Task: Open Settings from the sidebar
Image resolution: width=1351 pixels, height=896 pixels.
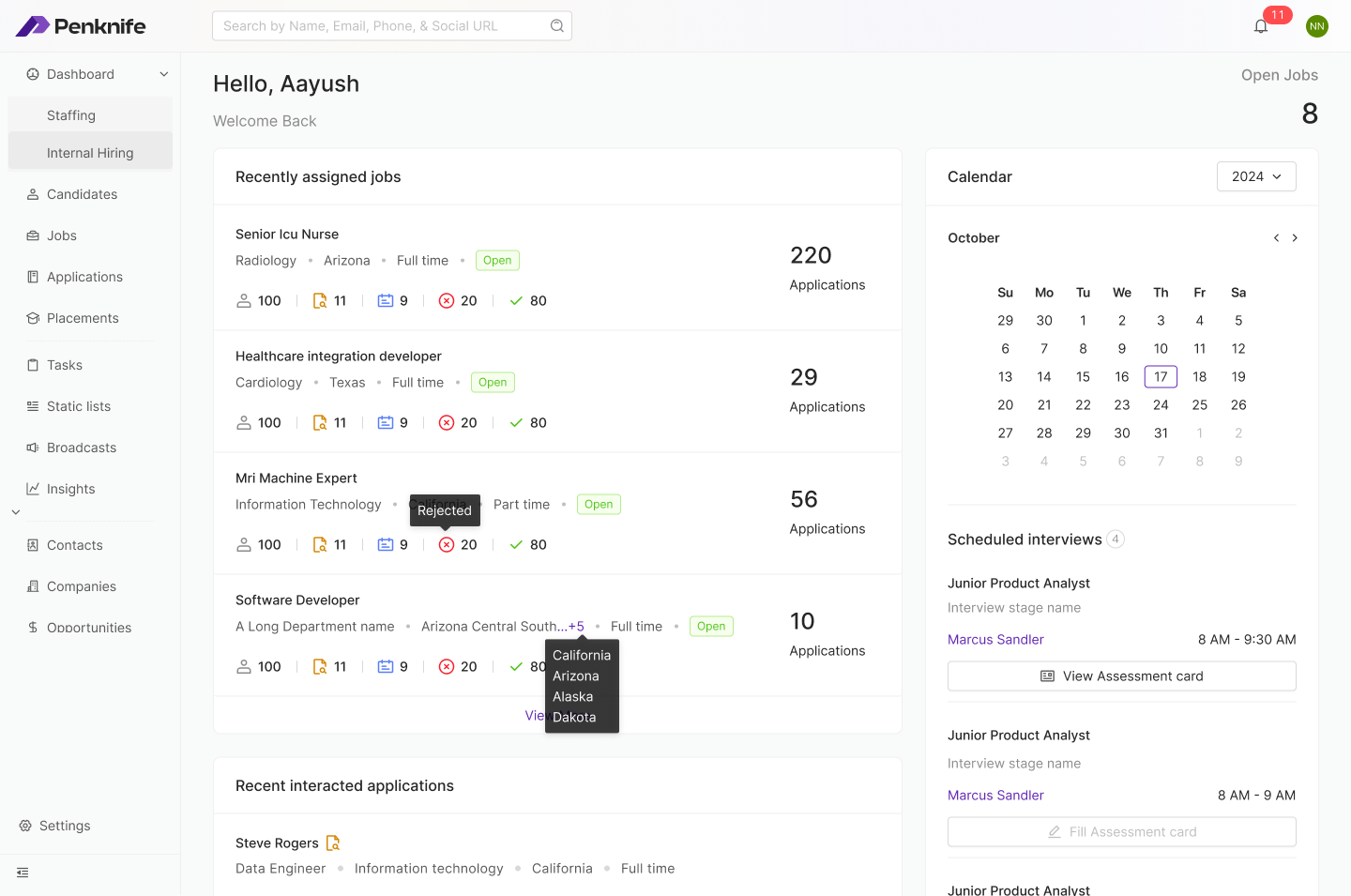Action: pos(55,826)
